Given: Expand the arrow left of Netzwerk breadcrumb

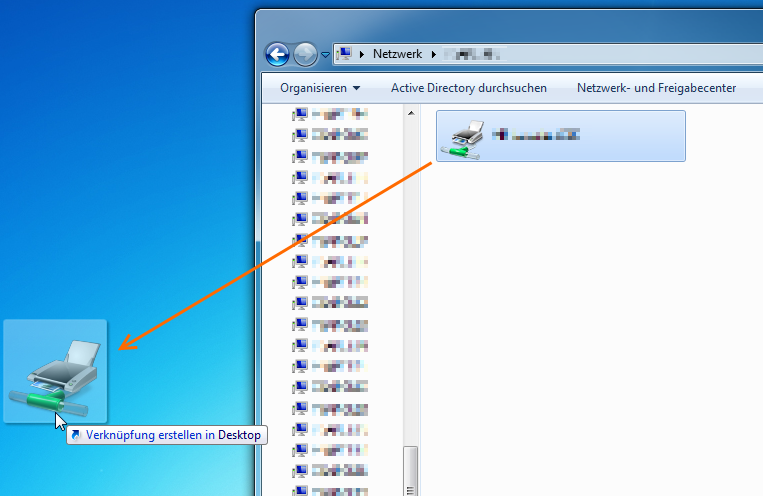Looking at the screenshot, I should pos(362,54).
